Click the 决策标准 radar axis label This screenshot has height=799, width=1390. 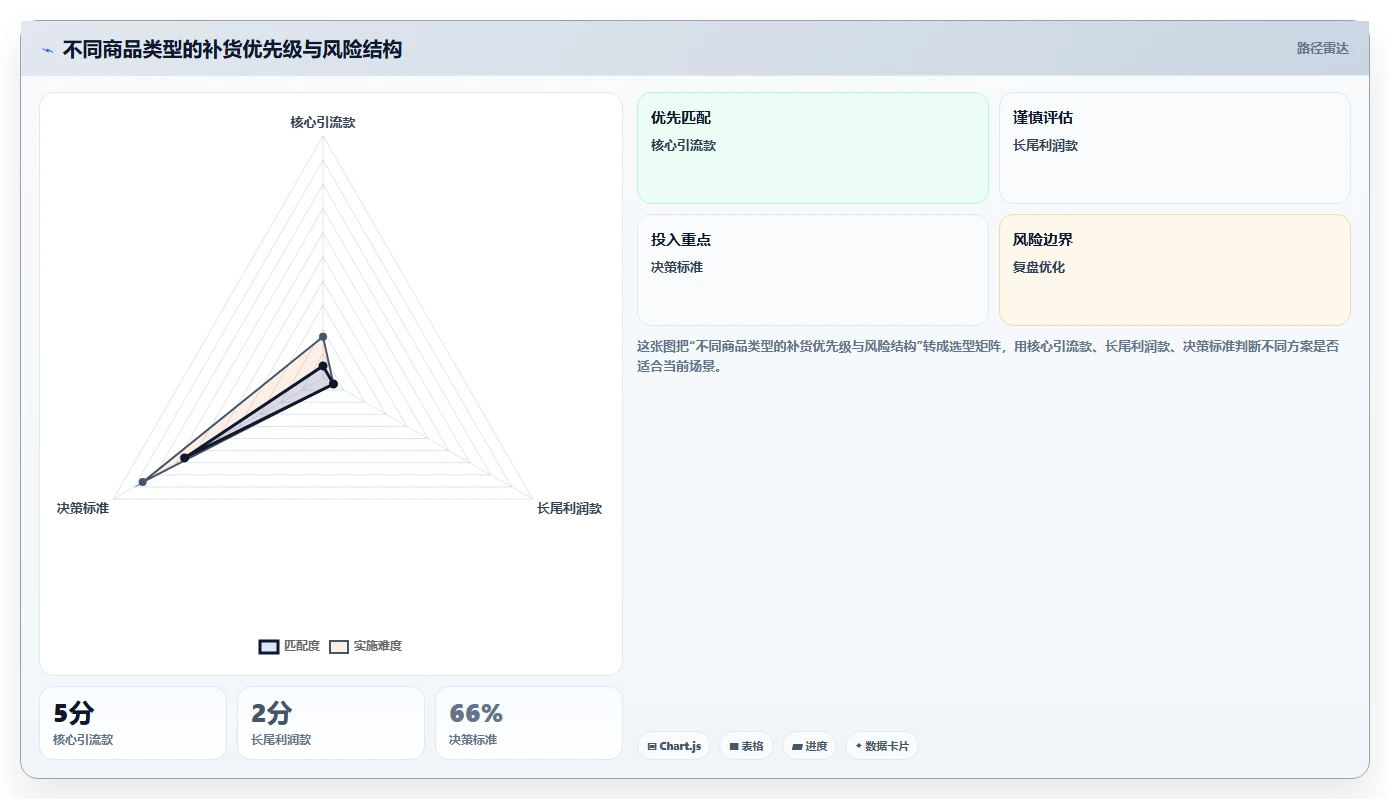click(83, 508)
